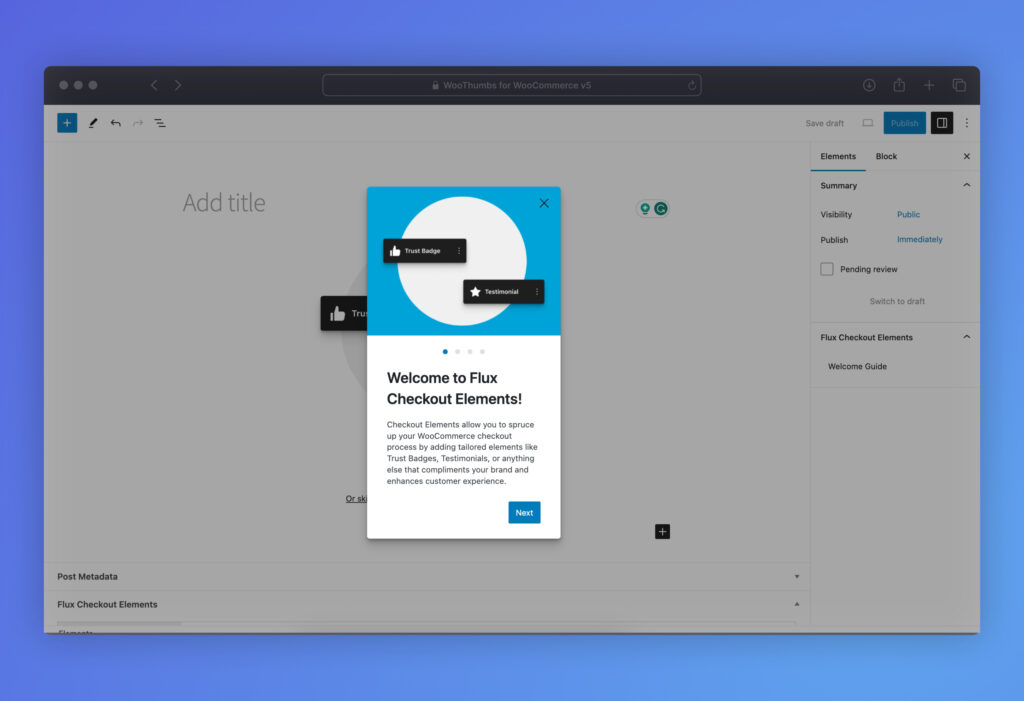Viewport: 1024px width, 701px height.
Task: Click the browser downloads icon
Action: (869, 85)
